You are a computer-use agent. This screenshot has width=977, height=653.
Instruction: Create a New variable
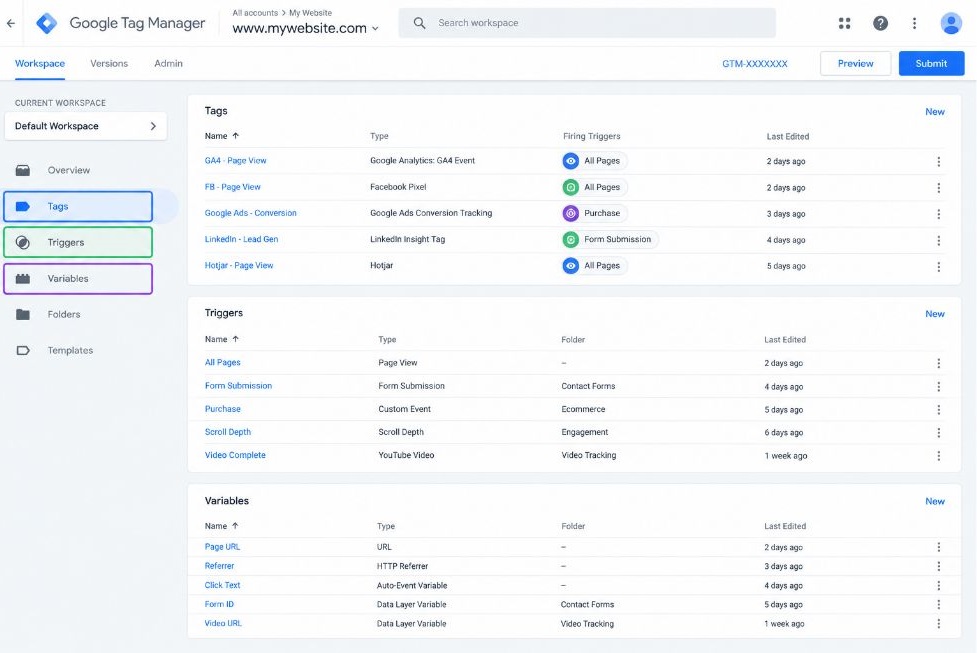click(x=935, y=501)
